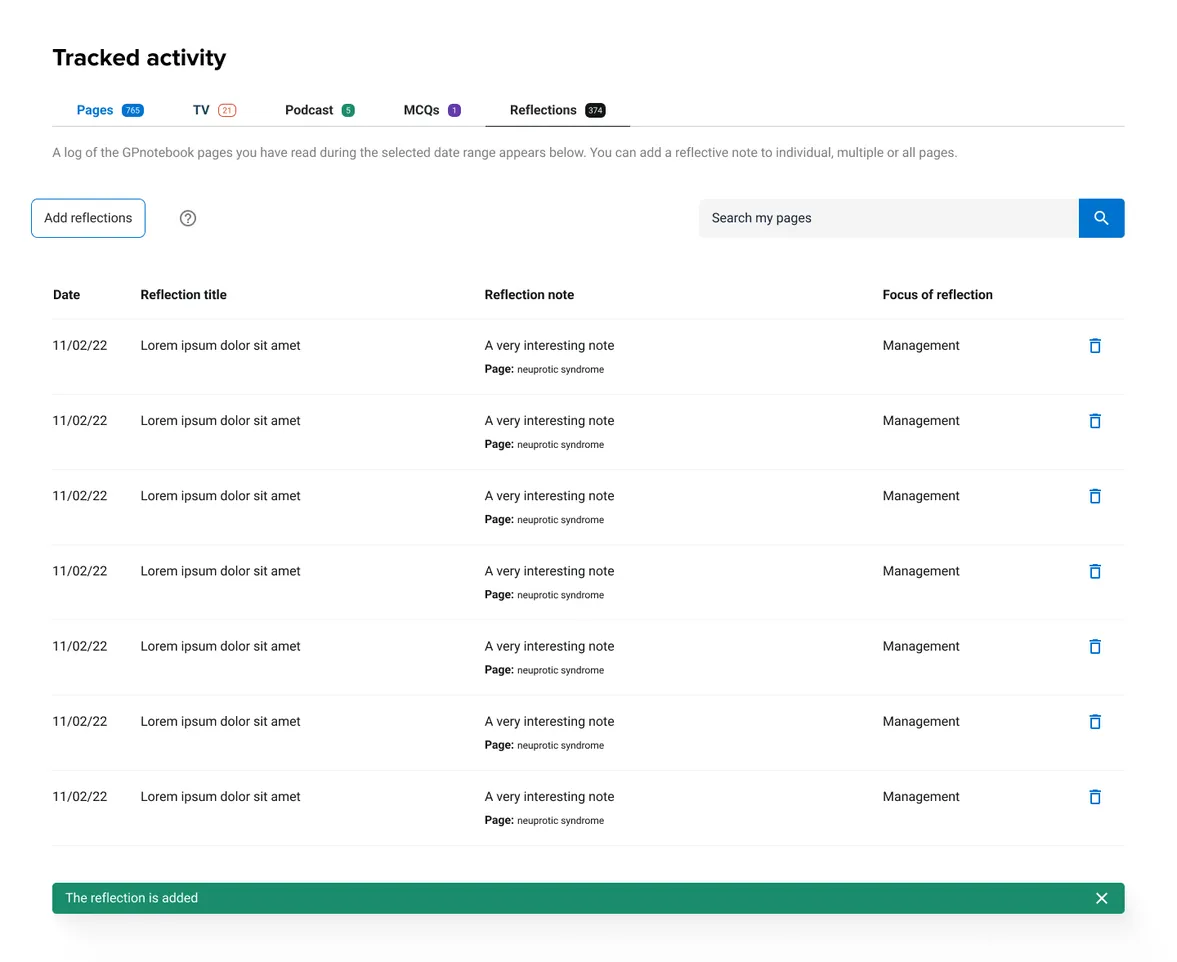The image size is (1177, 962).
Task: Trash the sixth reflection row
Action: pyautogui.click(x=1095, y=722)
